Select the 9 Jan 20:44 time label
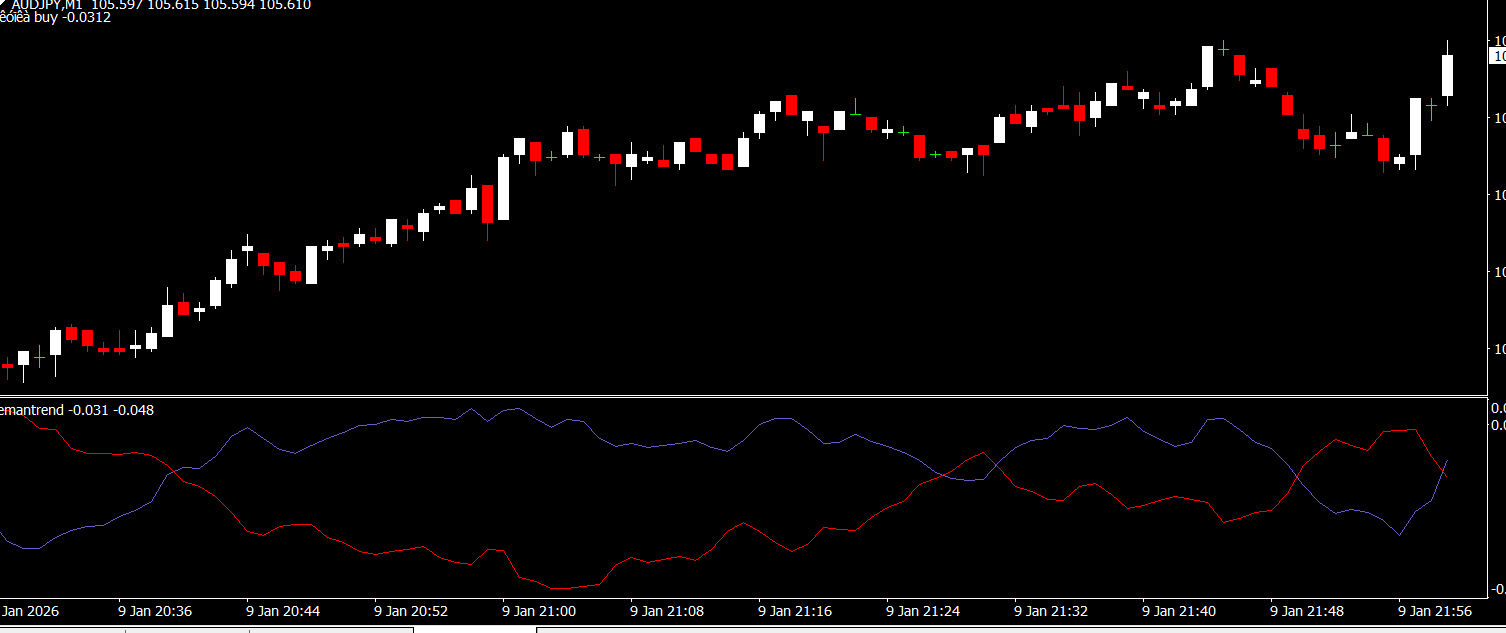The height and width of the screenshot is (633, 1506). tap(283, 610)
